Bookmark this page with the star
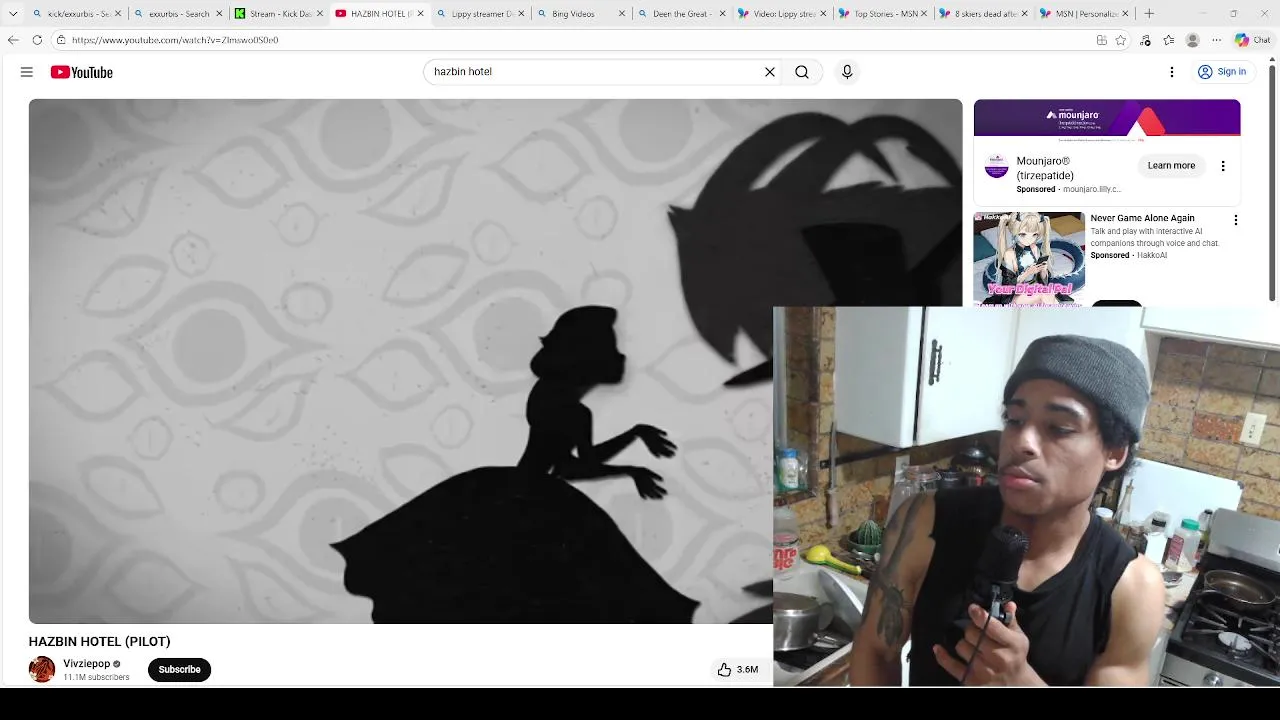This screenshot has width=1280, height=720. point(1121,40)
